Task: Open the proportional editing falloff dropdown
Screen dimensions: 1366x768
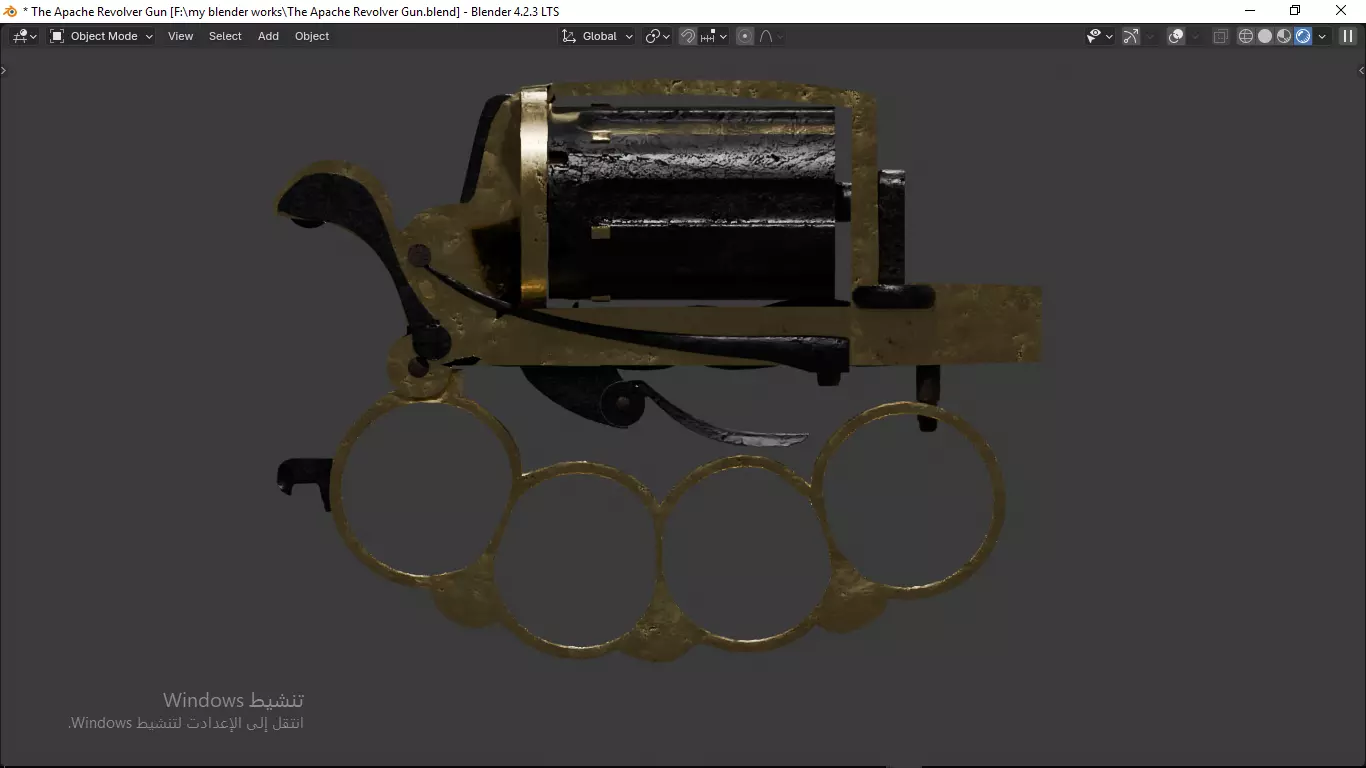Action: coord(771,36)
